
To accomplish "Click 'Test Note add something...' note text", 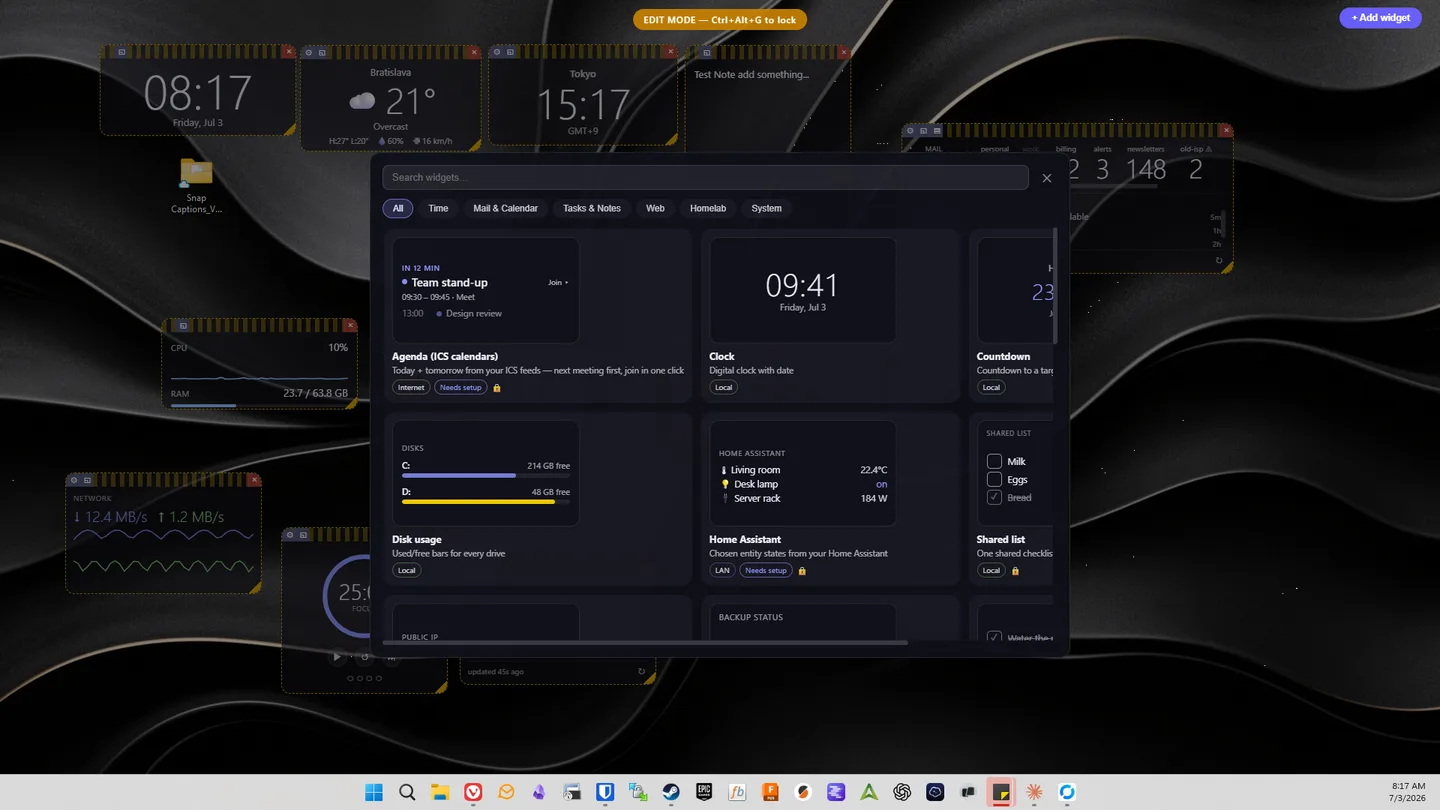I will click(752, 75).
